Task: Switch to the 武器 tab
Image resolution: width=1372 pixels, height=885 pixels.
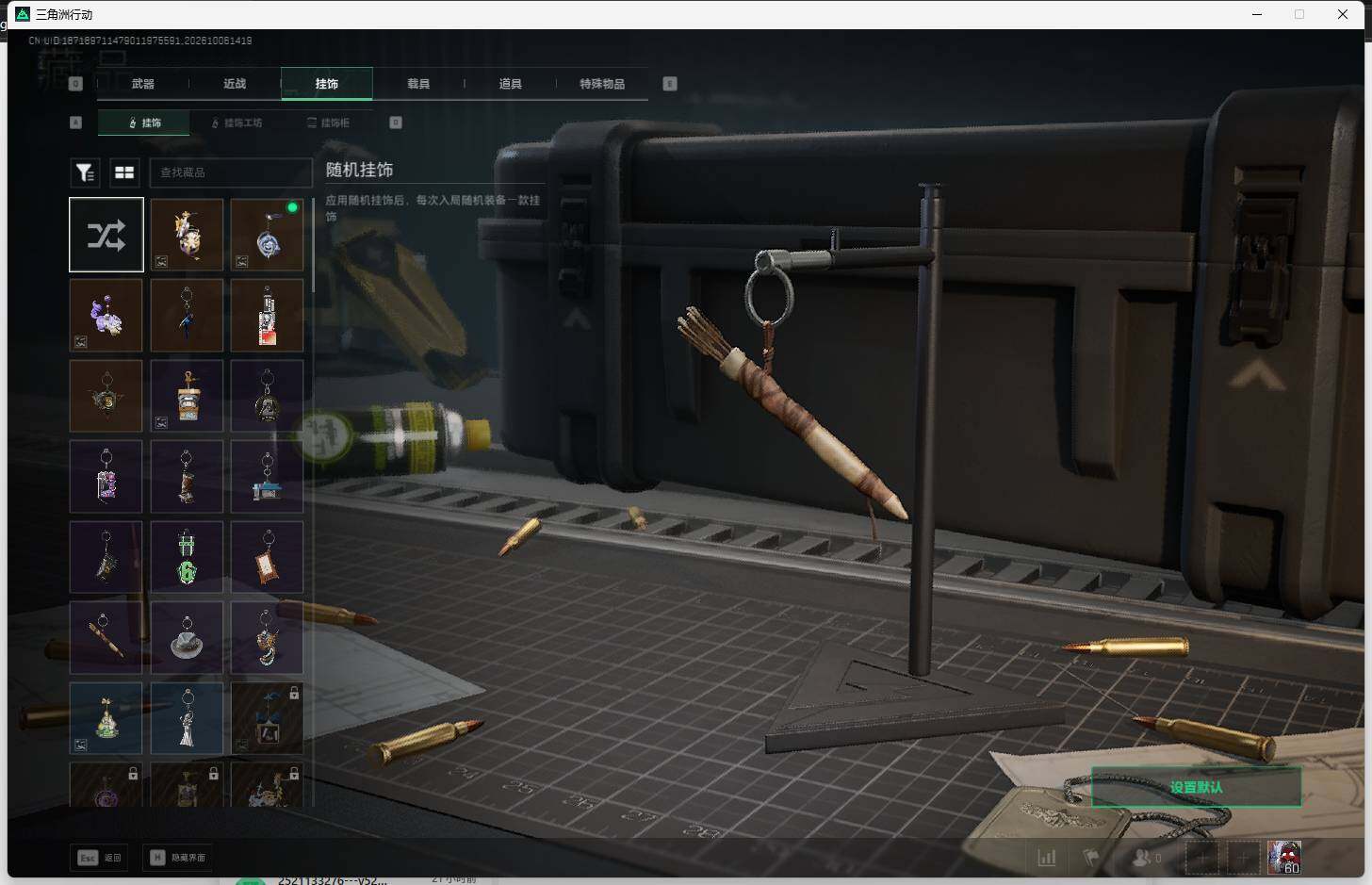Action: point(143,84)
